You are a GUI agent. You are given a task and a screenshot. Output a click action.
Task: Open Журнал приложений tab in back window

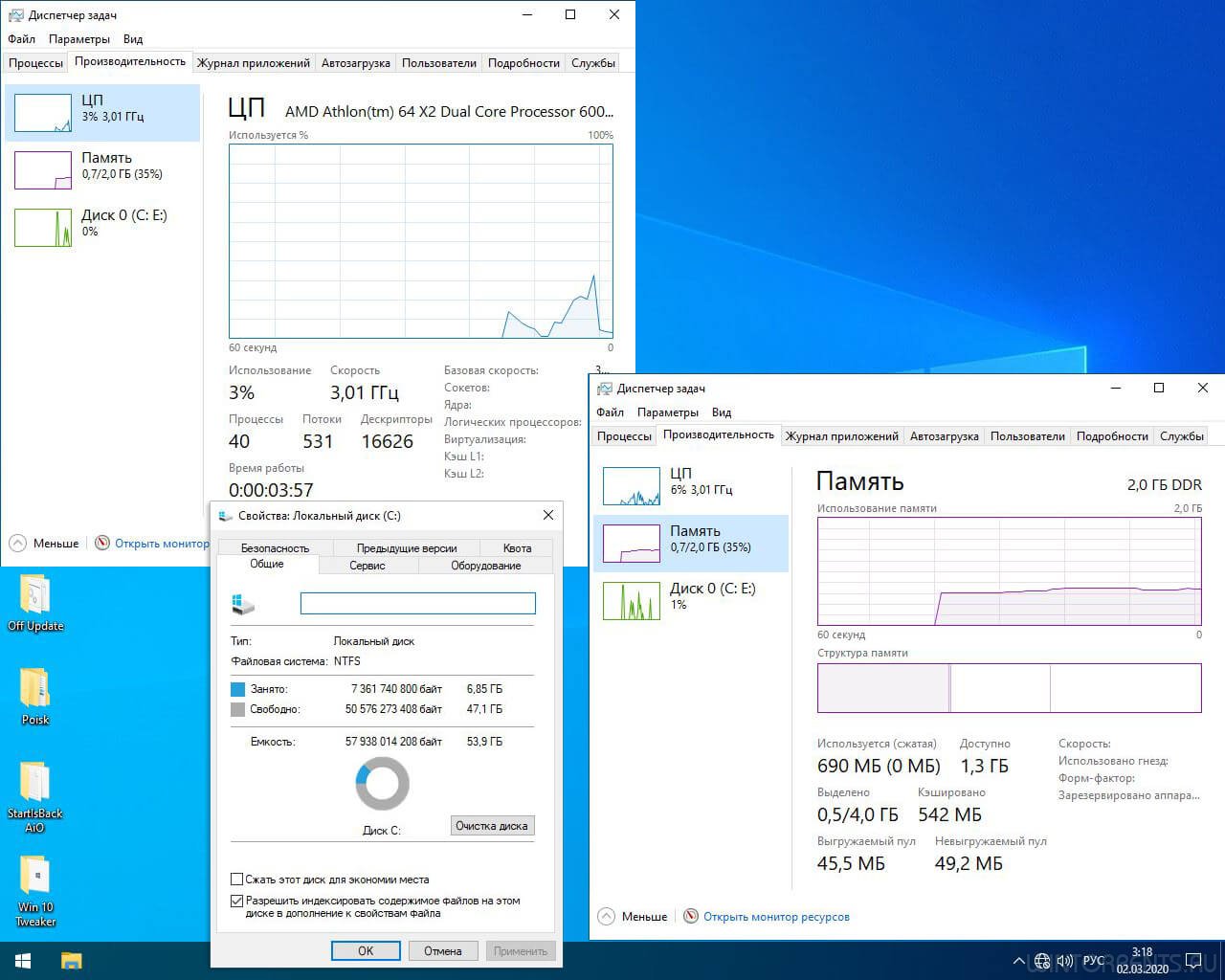pos(254,63)
